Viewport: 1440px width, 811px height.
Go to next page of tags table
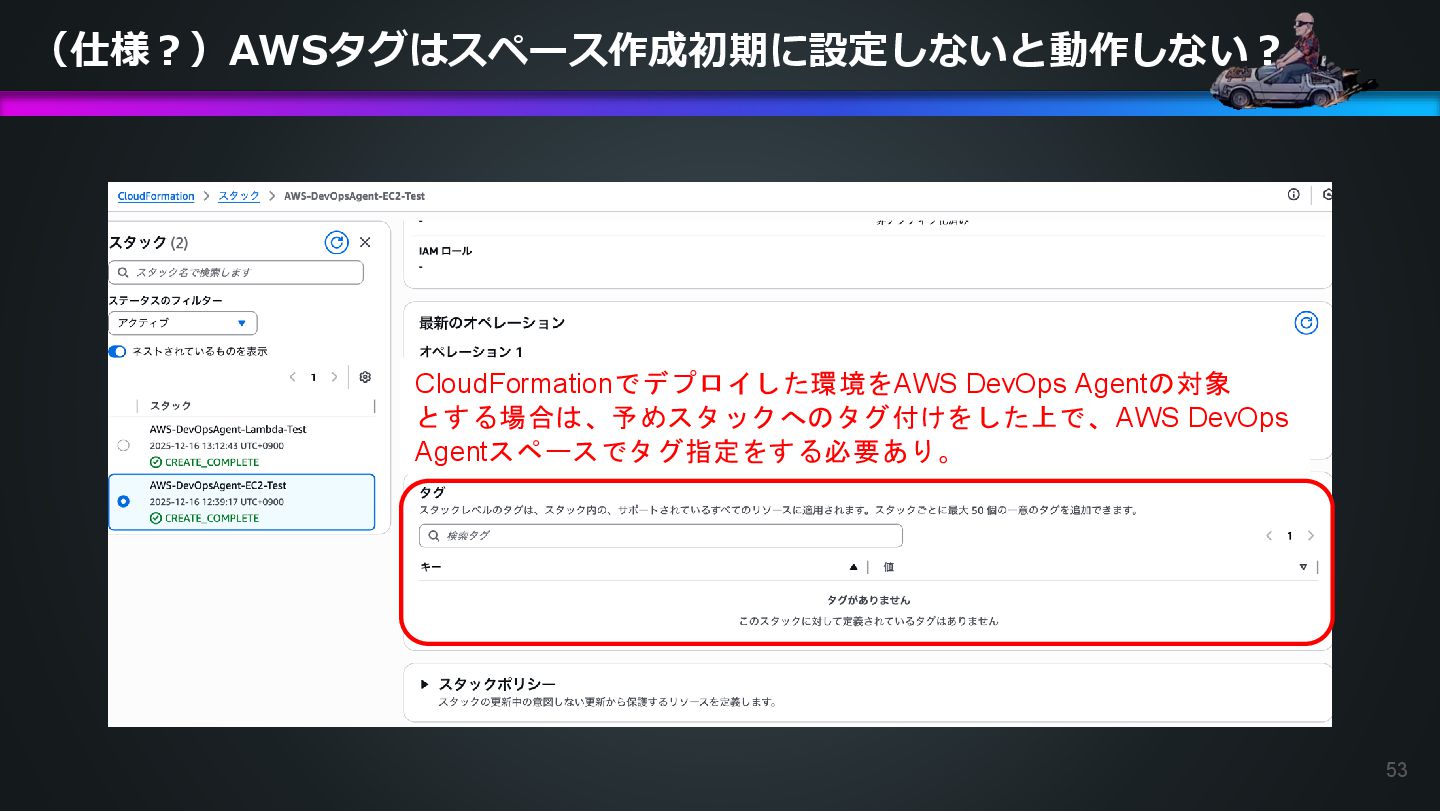pos(1311,536)
